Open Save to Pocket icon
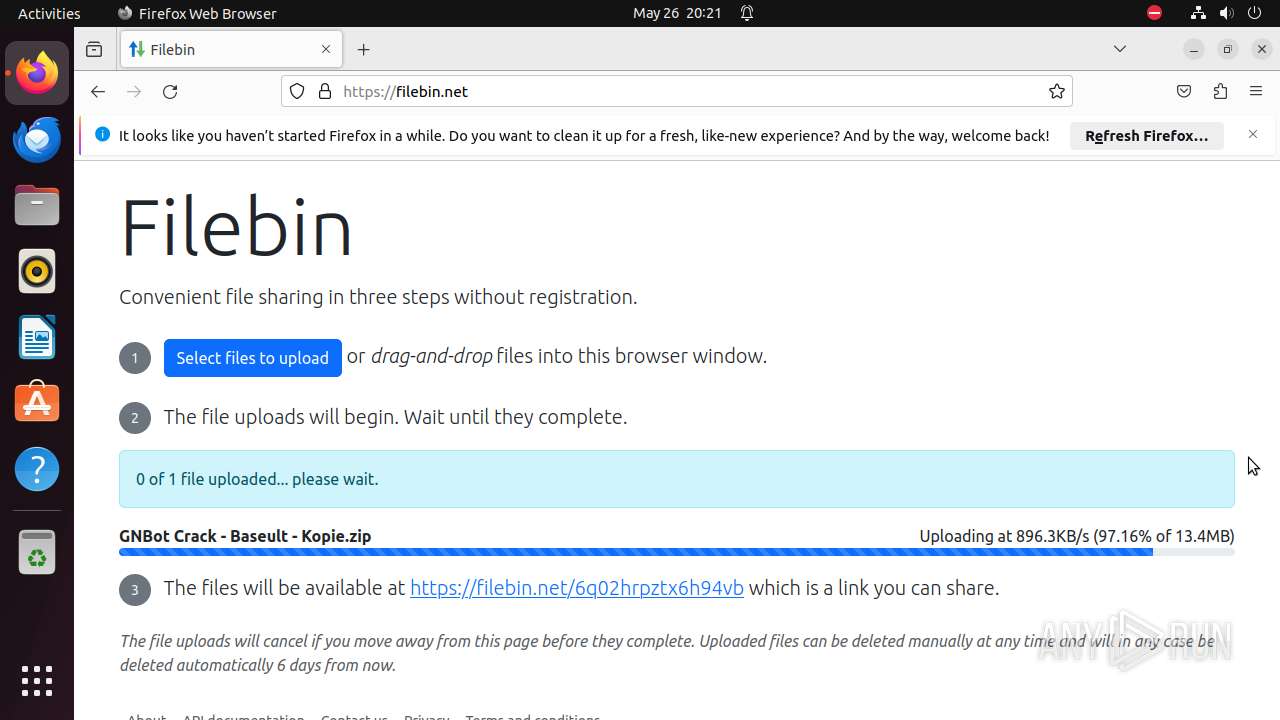This screenshot has width=1280, height=720. pos(1184,91)
